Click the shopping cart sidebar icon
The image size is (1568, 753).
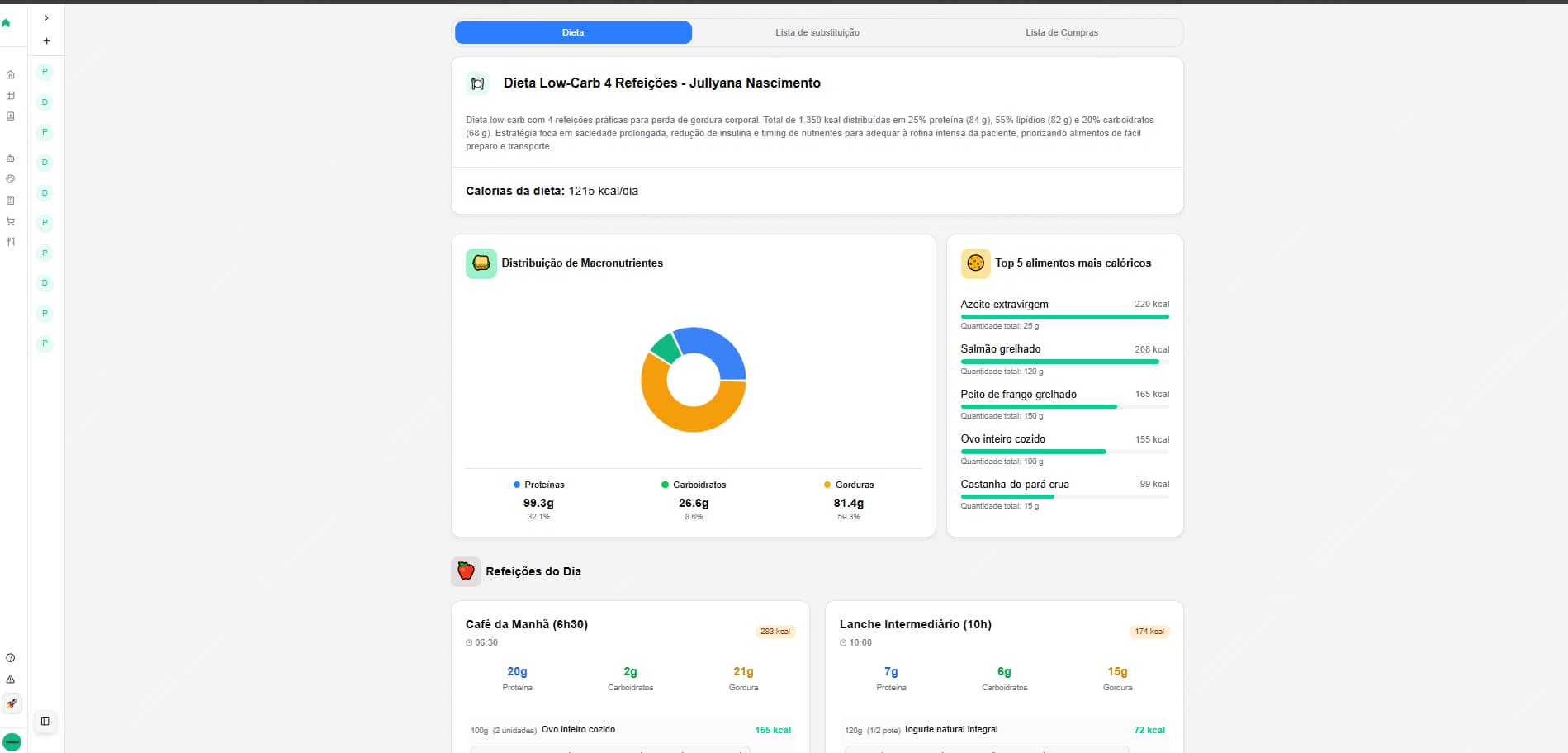pyautogui.click(x=10, y=221)
